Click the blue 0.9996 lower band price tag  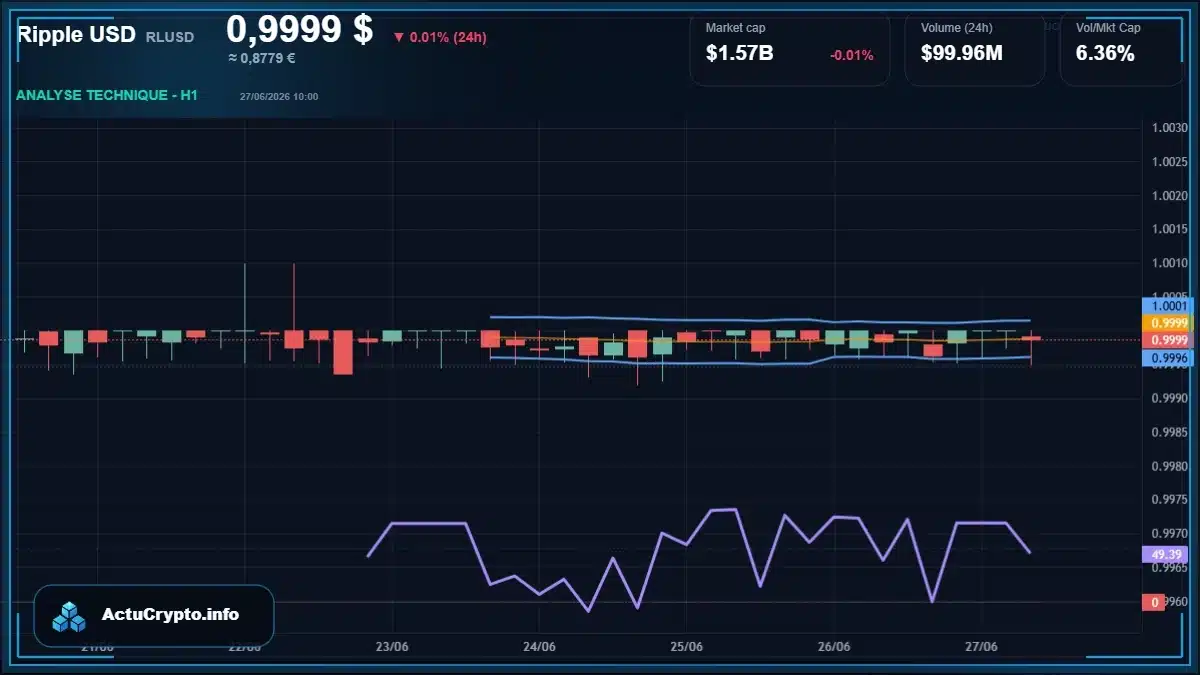1169,358
